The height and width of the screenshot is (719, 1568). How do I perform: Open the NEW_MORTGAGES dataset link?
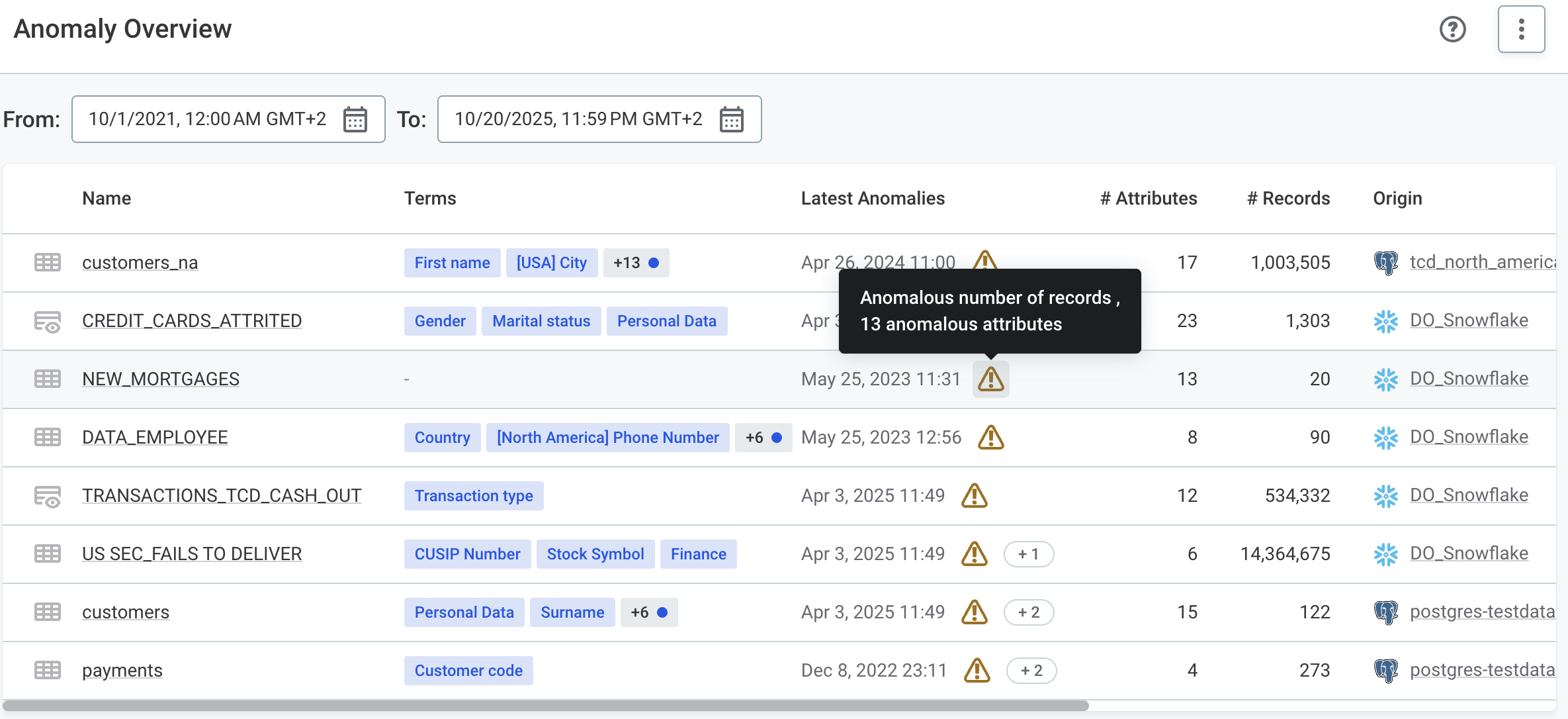click(x=161, y=379)
